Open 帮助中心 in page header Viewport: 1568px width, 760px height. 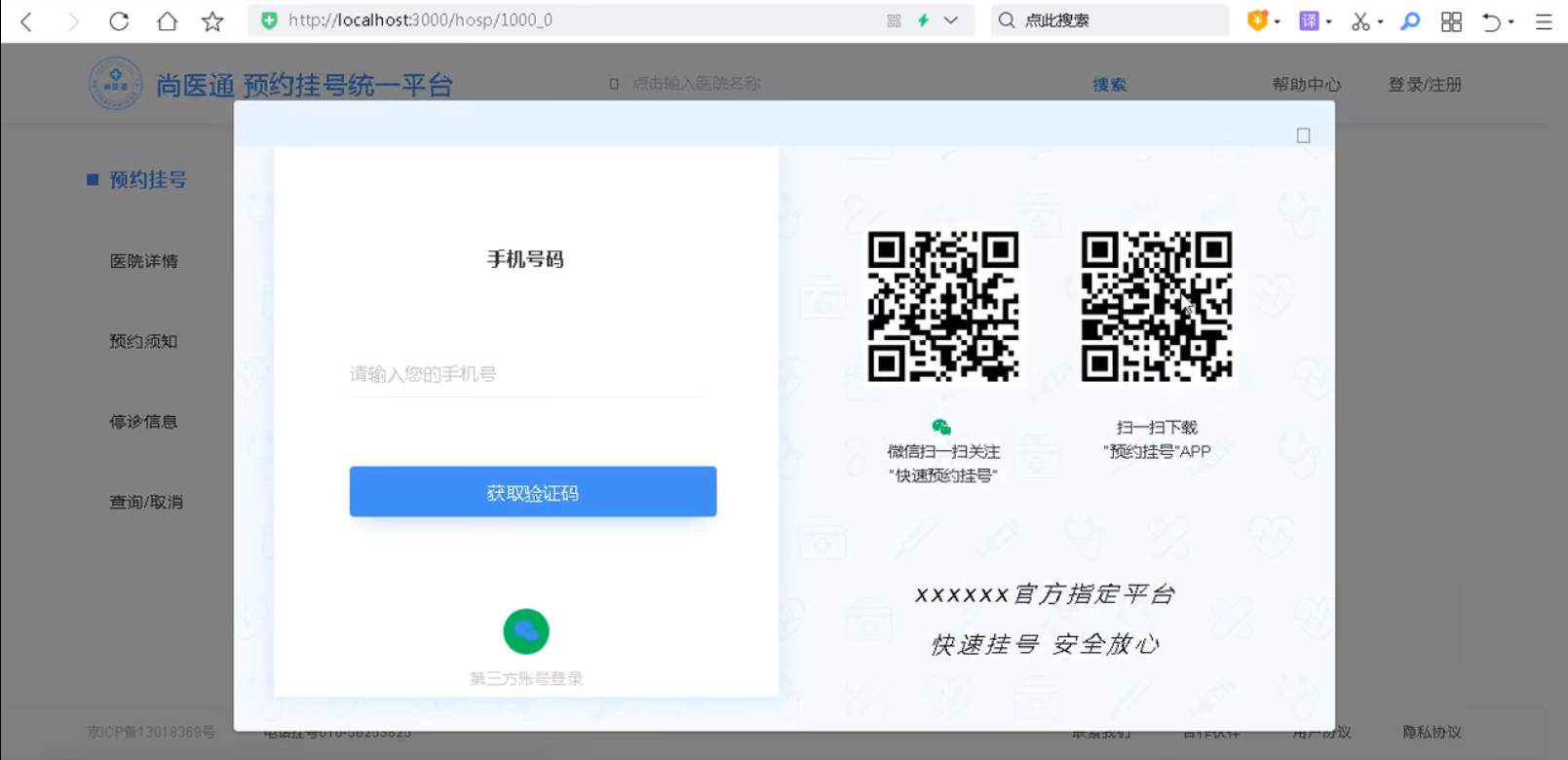(x=1306, y=85)
